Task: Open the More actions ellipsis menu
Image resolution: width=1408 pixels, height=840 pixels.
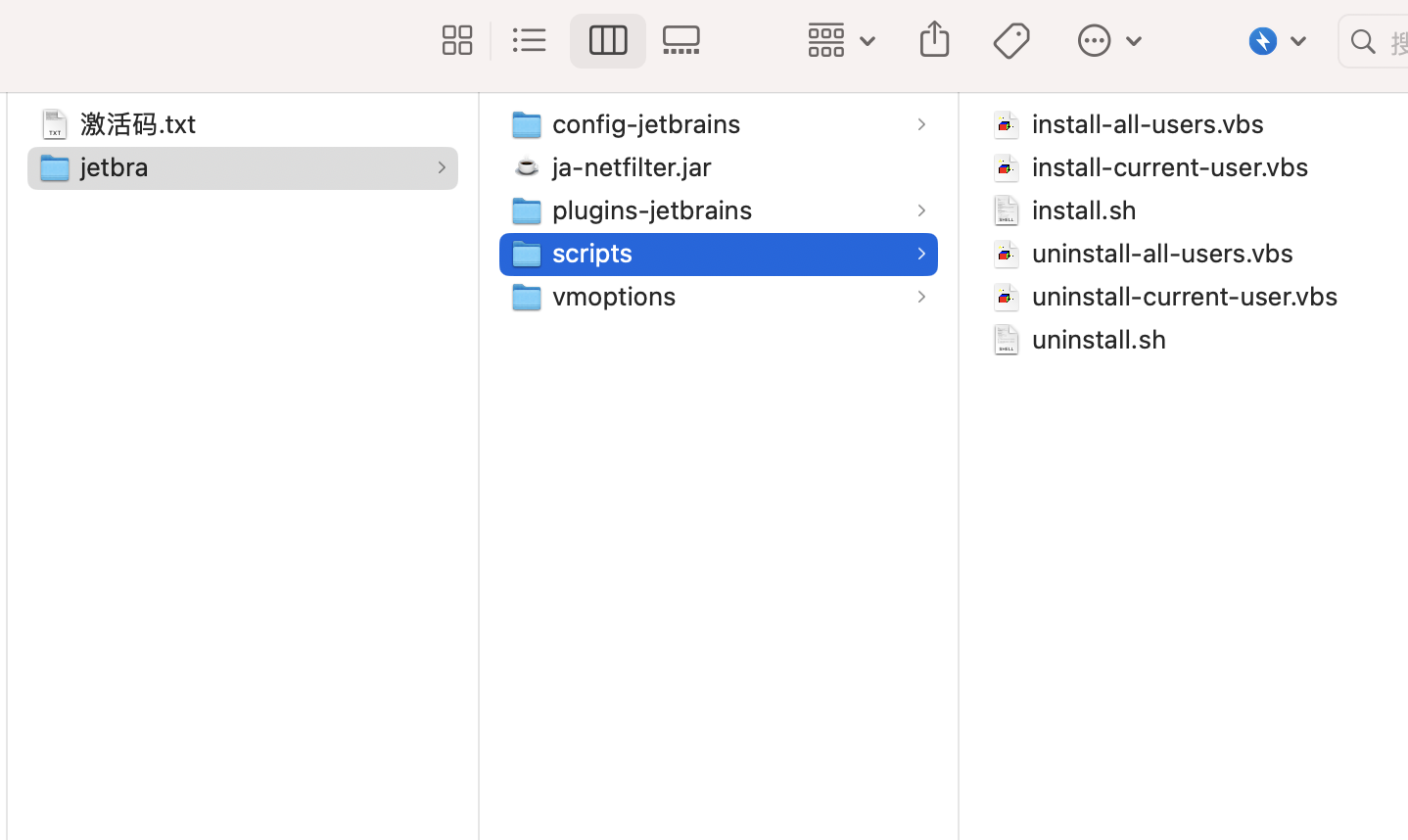Action: click(x=1109, y=41)
